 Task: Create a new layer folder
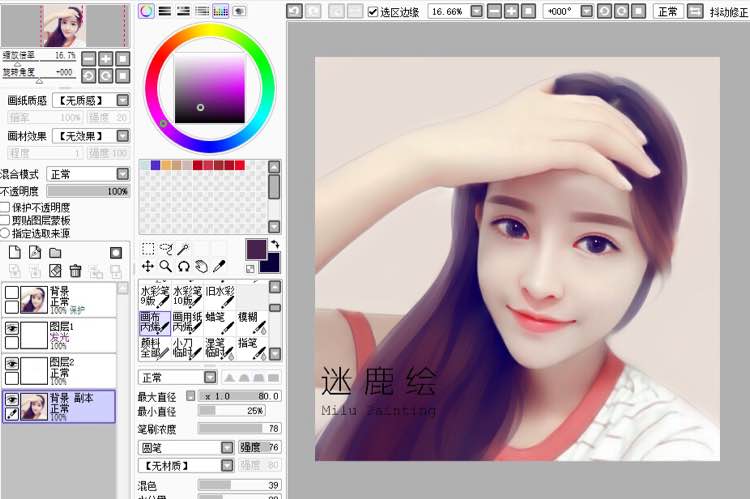(x=55, y=252)
